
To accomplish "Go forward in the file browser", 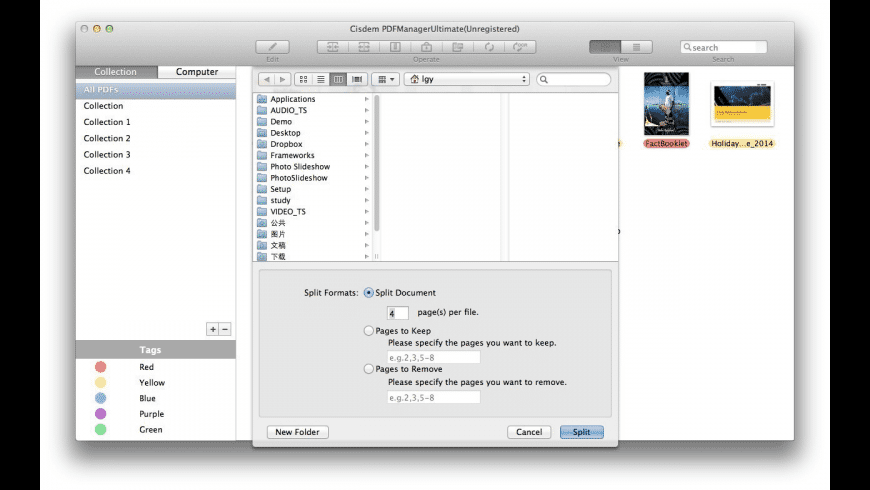I will coord(282,79).
